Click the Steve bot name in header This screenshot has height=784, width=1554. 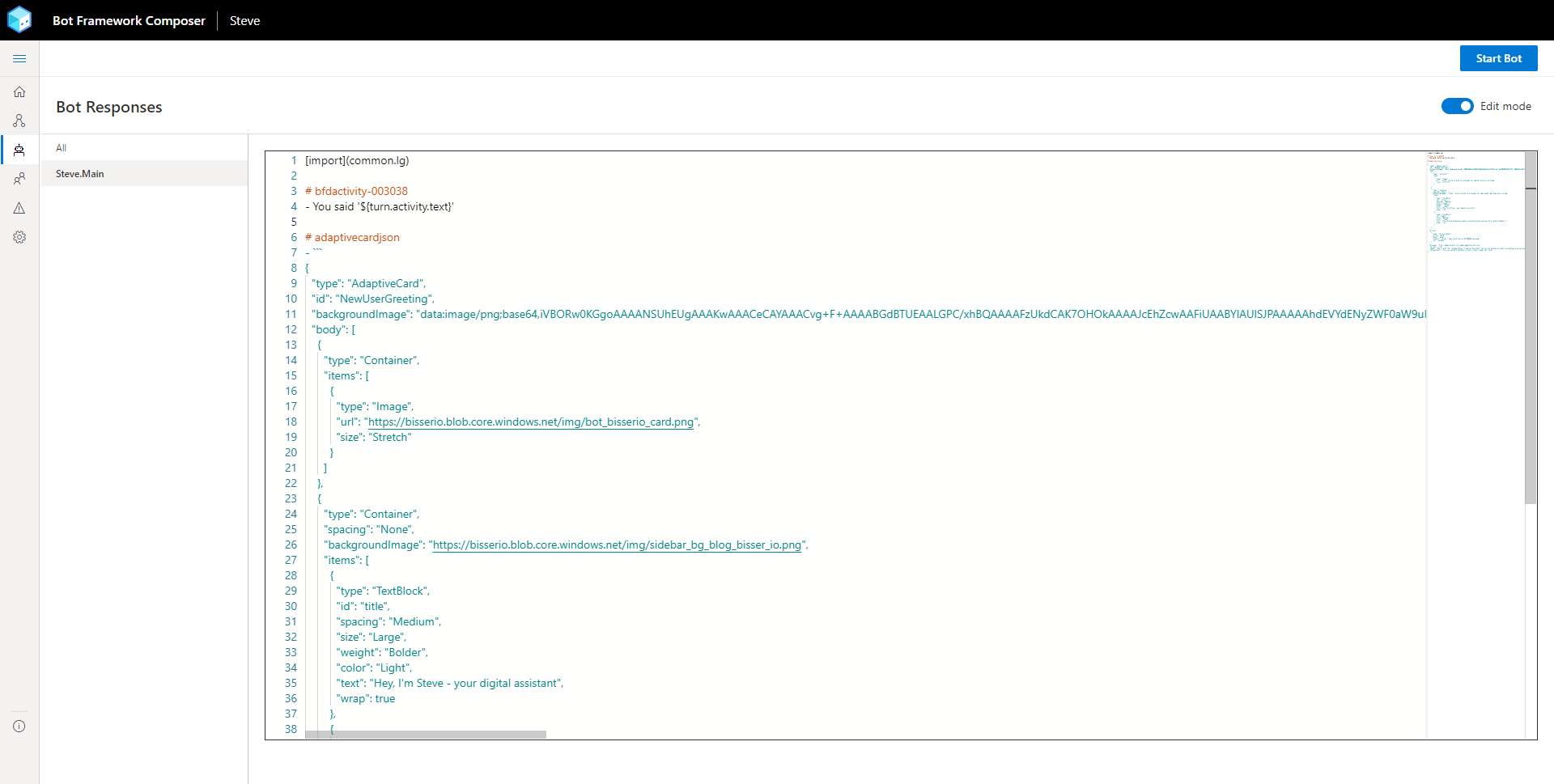pyautogui.click(x=244, y=20)
